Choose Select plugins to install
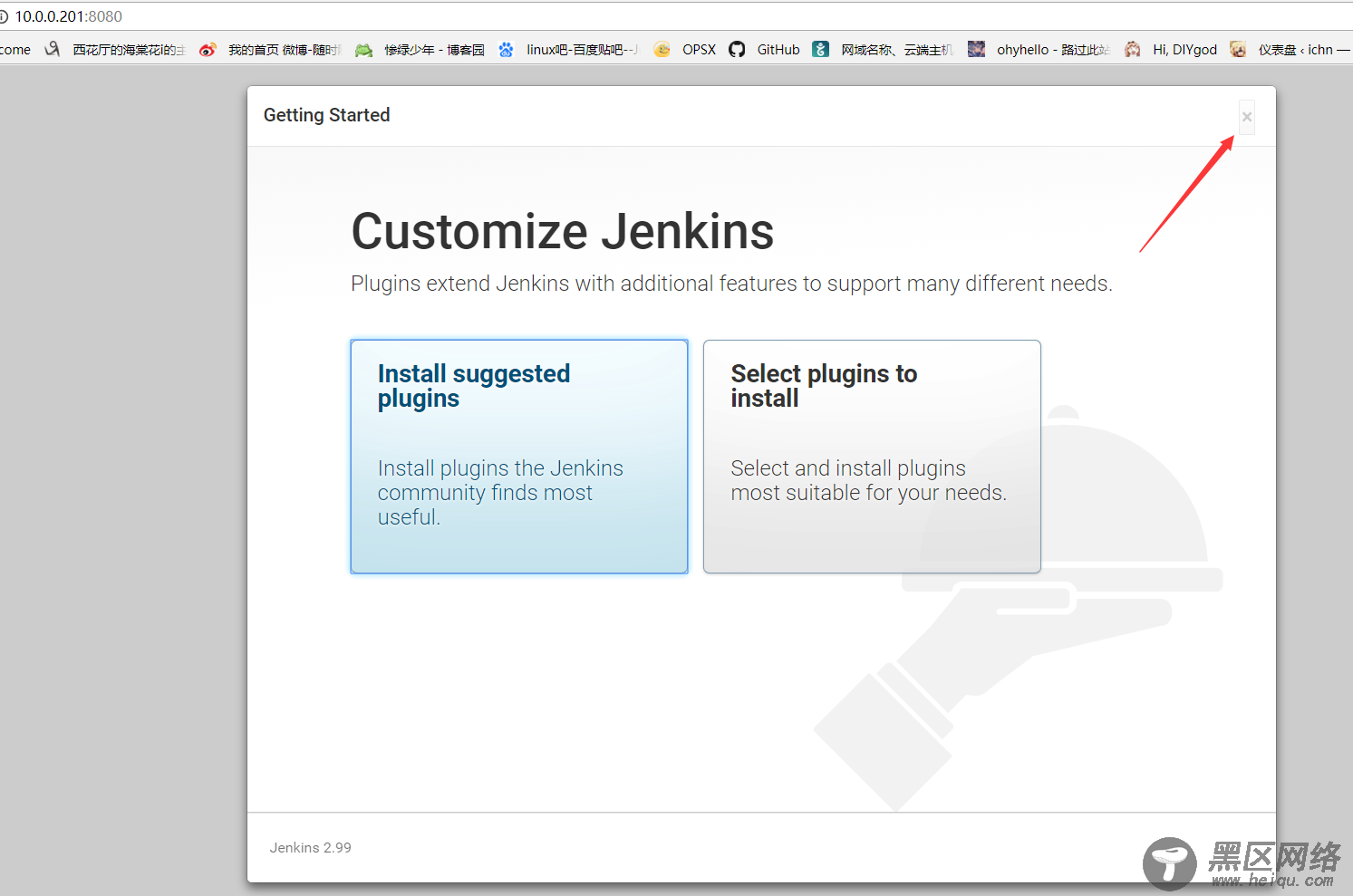 coord(872,457)
